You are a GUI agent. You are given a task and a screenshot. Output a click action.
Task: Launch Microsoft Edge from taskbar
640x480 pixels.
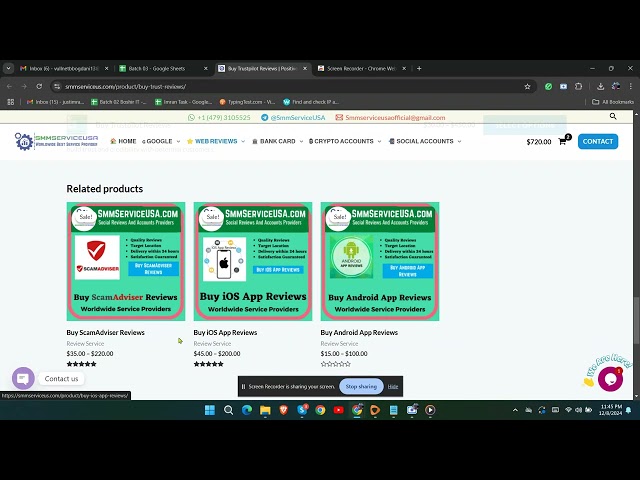247,410
